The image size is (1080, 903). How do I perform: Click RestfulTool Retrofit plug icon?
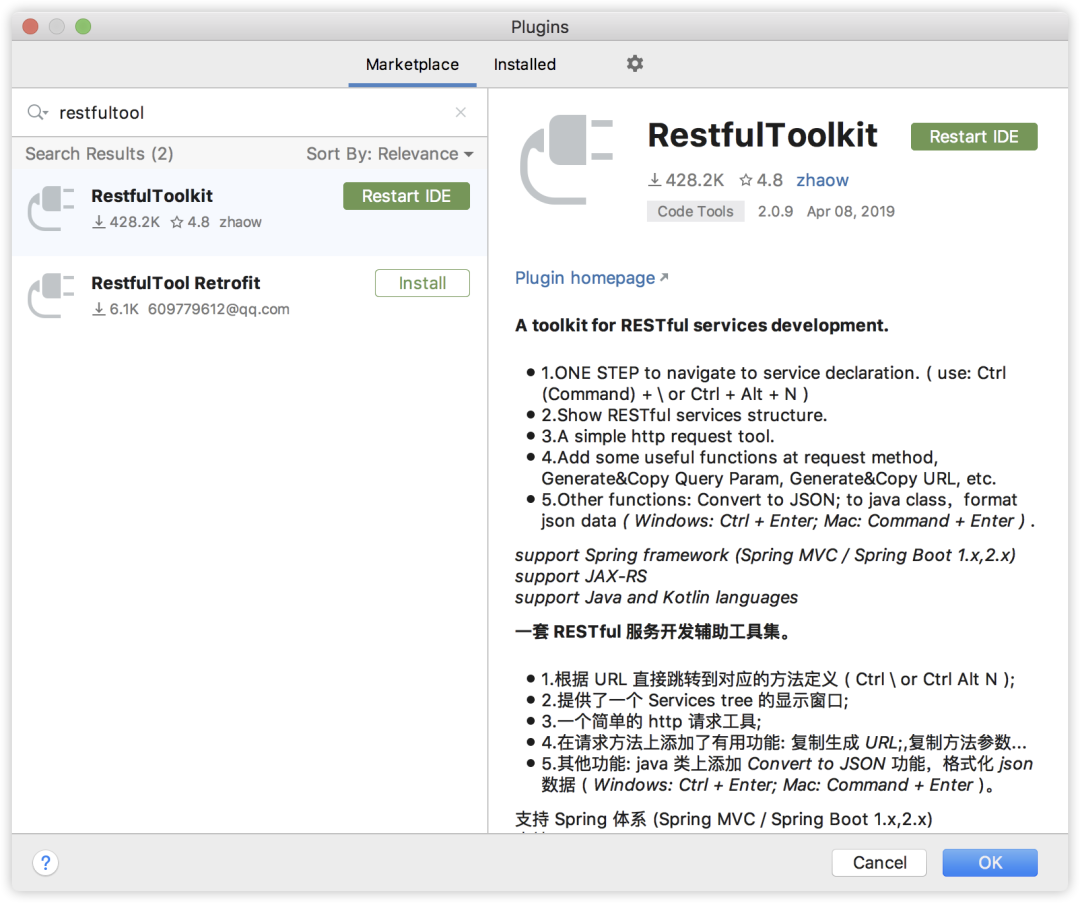[x=52, y=295]
